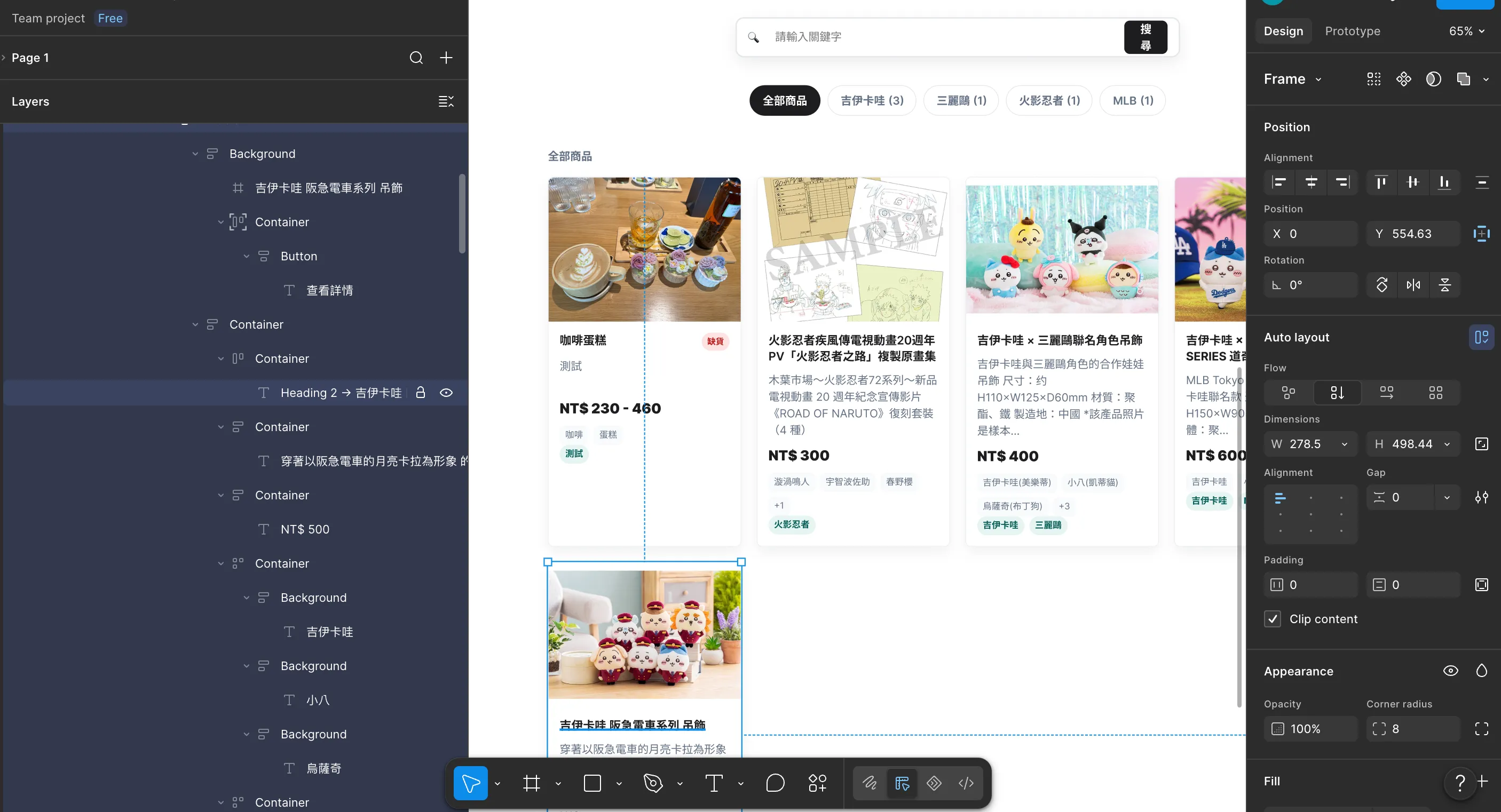The width and height of the screenshot is (1501, 812).
Task: Flip the frame vertically
Action: coord(1444,285)
